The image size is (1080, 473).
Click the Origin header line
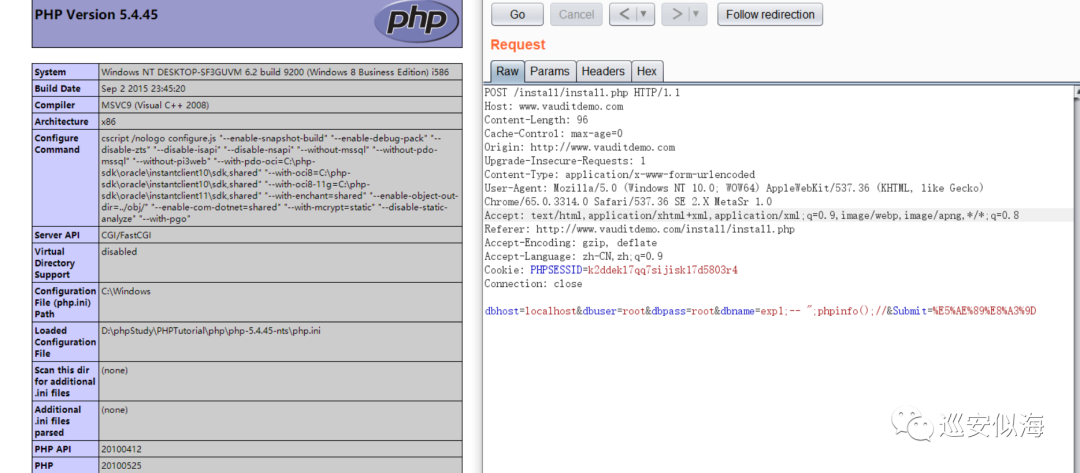click(x=579, y=147)
